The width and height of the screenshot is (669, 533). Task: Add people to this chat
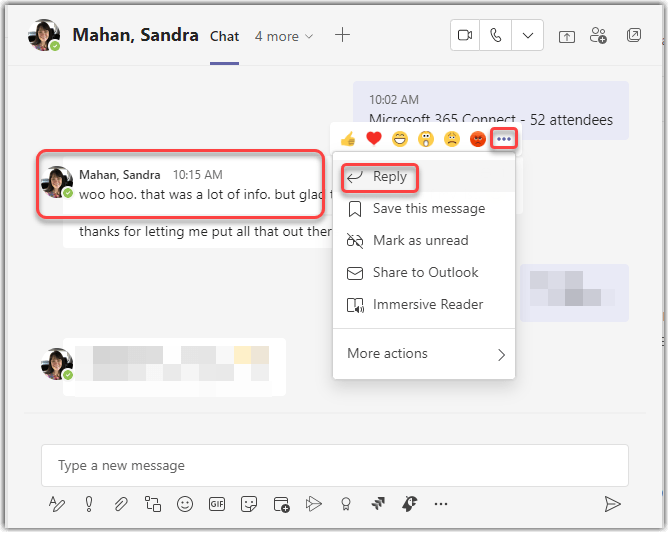[599, 36]
